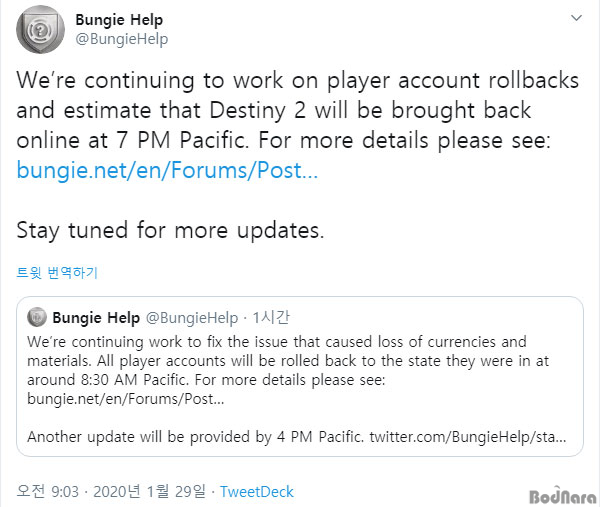Click the "Stay tuned for more updates" line

(x=171, y=229)
